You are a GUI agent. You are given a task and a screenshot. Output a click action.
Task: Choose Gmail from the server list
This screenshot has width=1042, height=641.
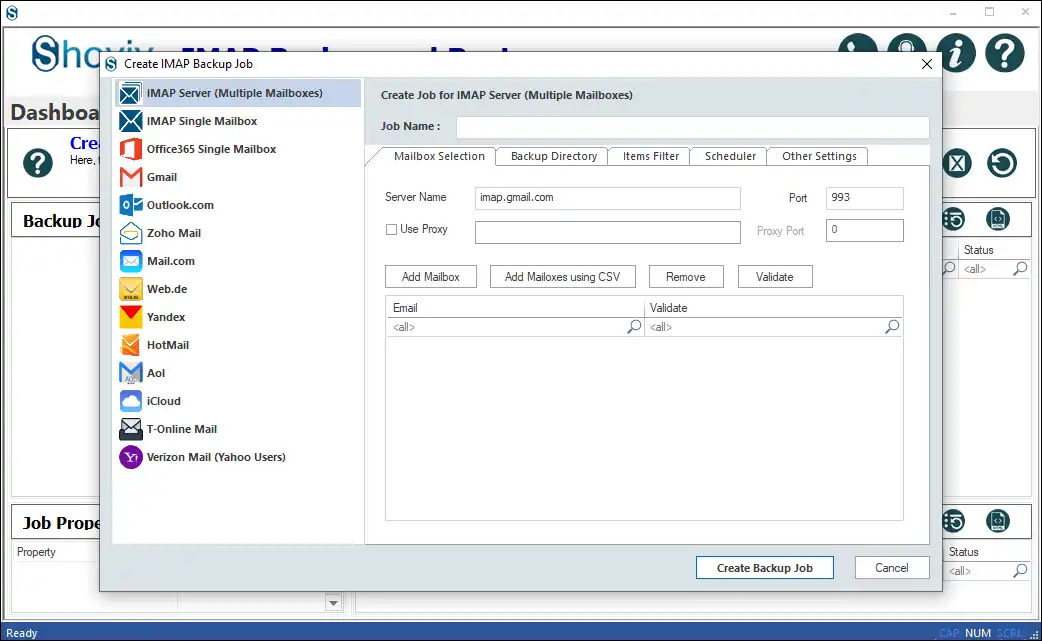point(238,177)
